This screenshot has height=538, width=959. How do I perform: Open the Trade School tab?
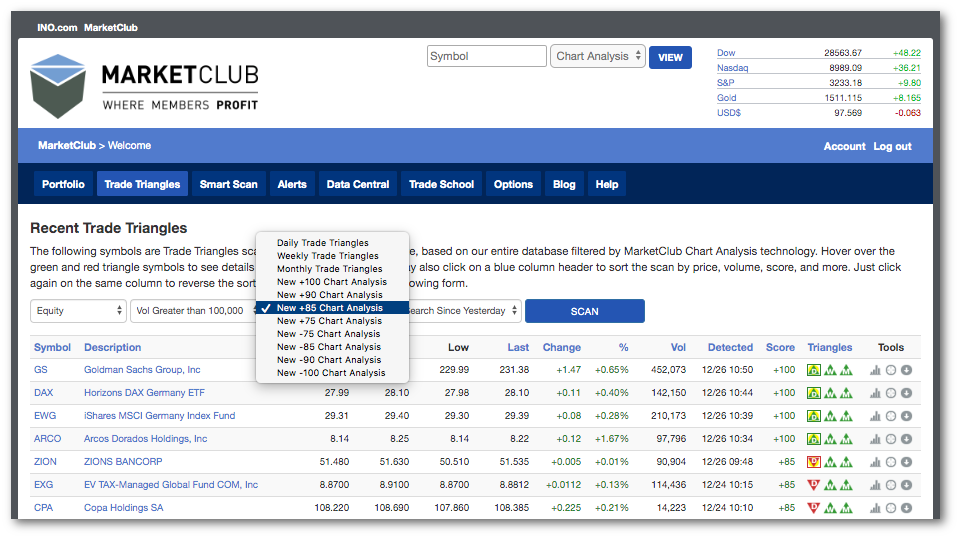click(442, 184)
